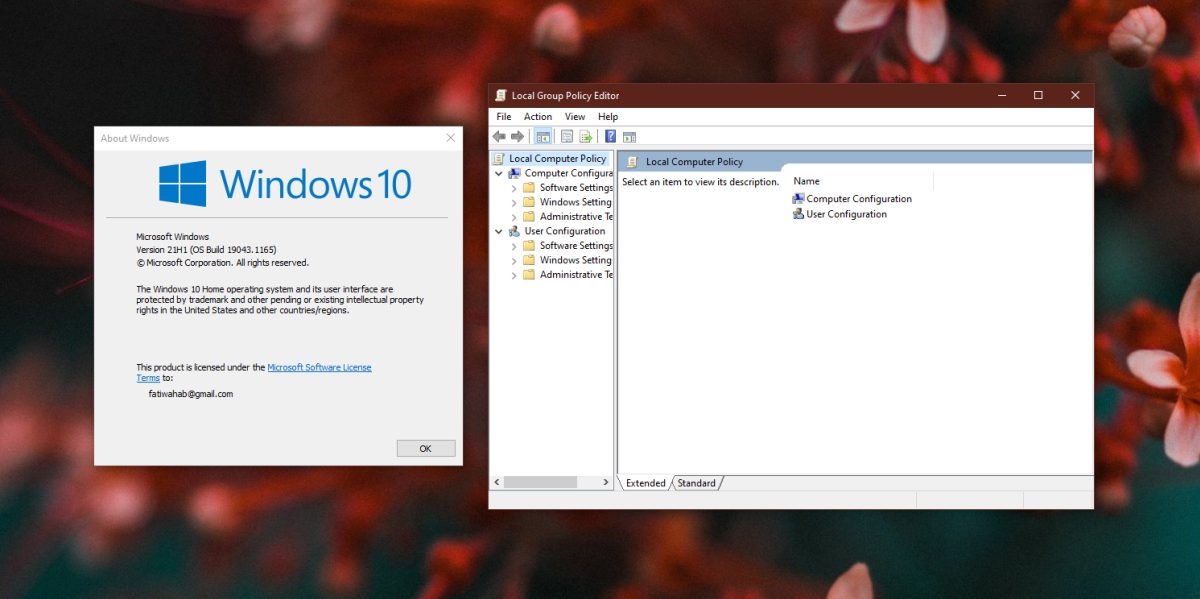Click the Export List toolbar icon
Image resolution: width=1200 pixels, height=599 pixels.
586,136
